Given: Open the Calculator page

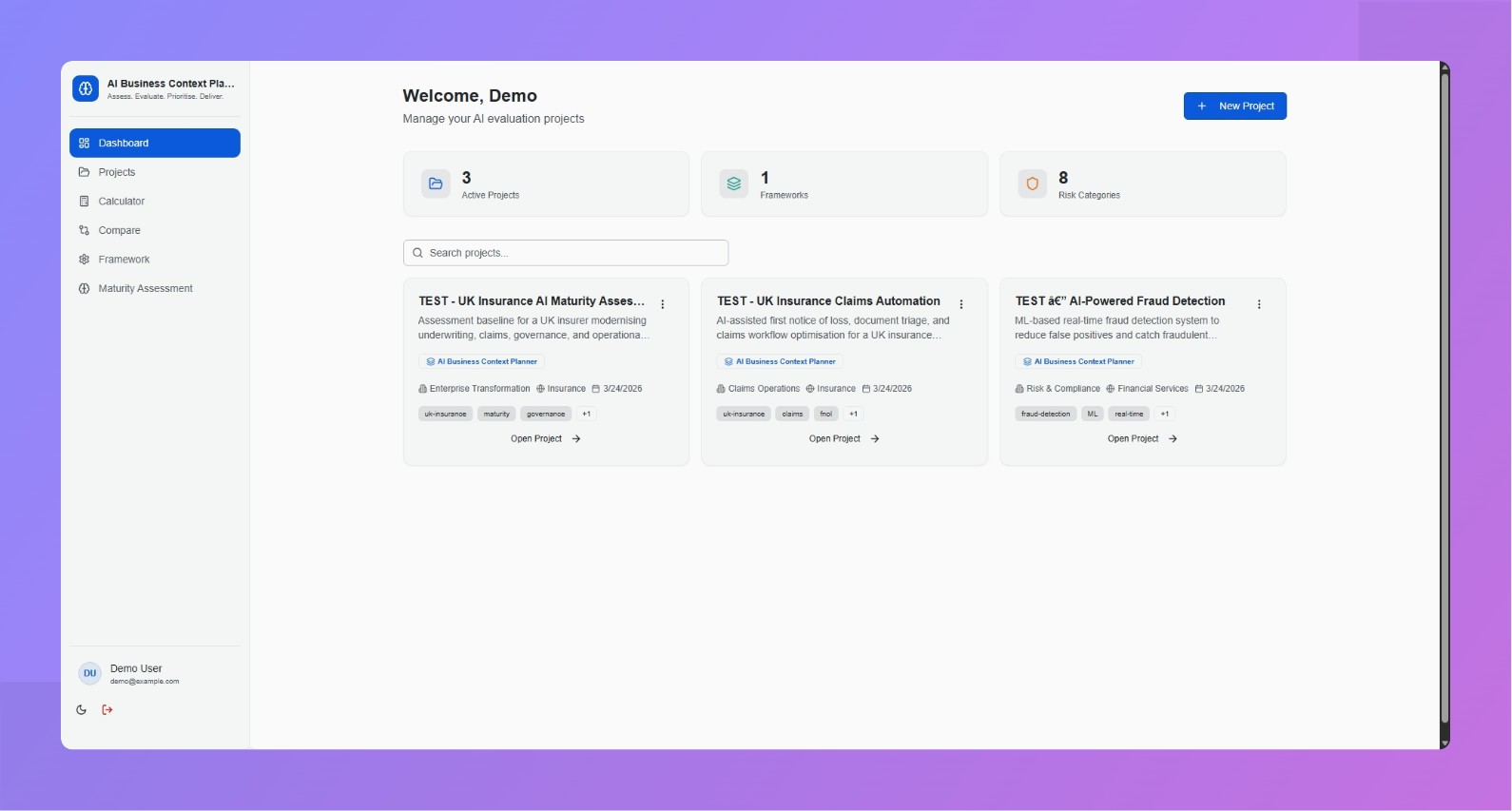Looking at the screenshot, I should pyautogui.click(x=155, y=202).
